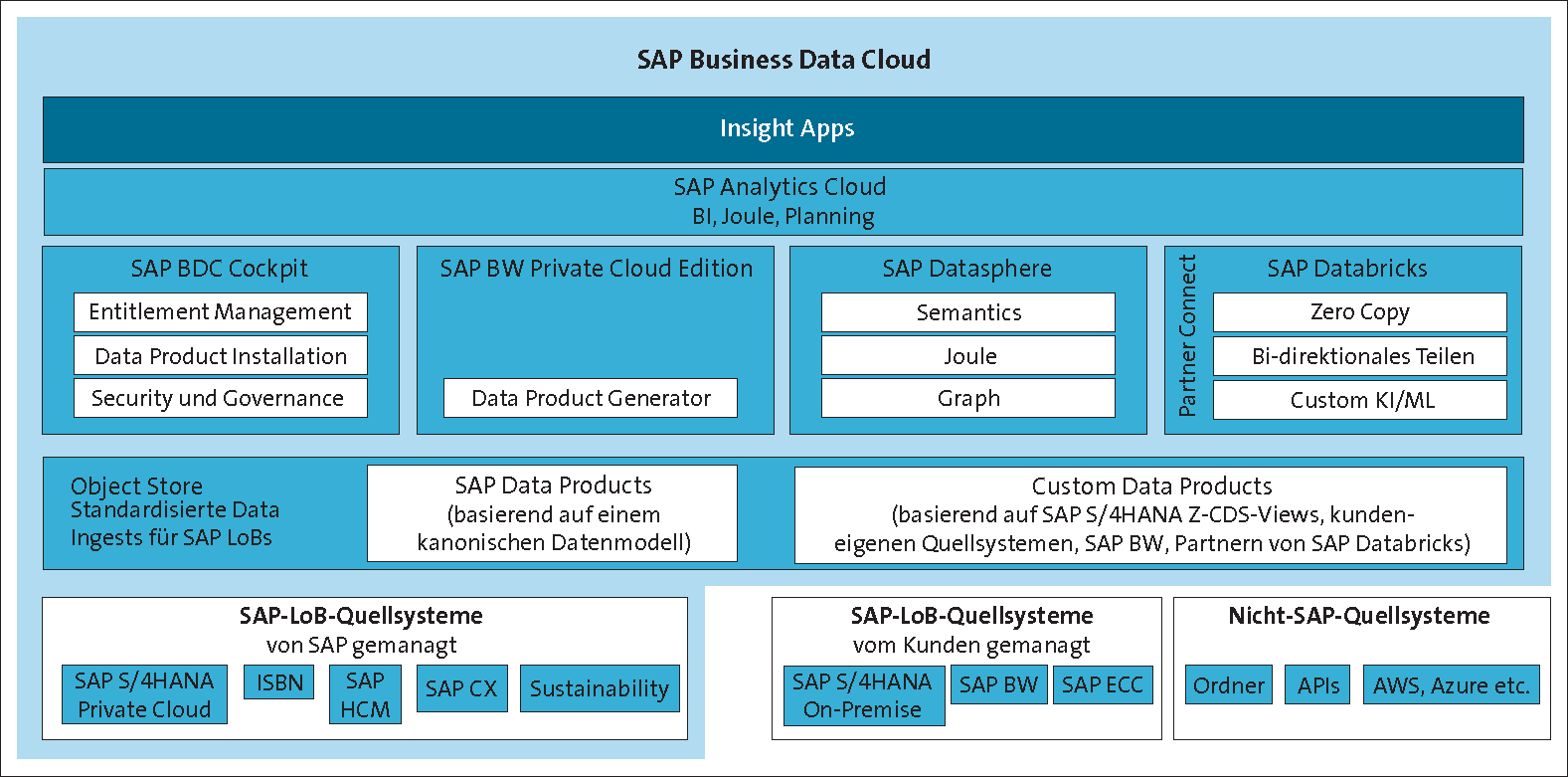The height and width of the screenshot is (777, 1568).
Task: Click the vertical 'Partner Connect' label
Action: [1187, 335]
